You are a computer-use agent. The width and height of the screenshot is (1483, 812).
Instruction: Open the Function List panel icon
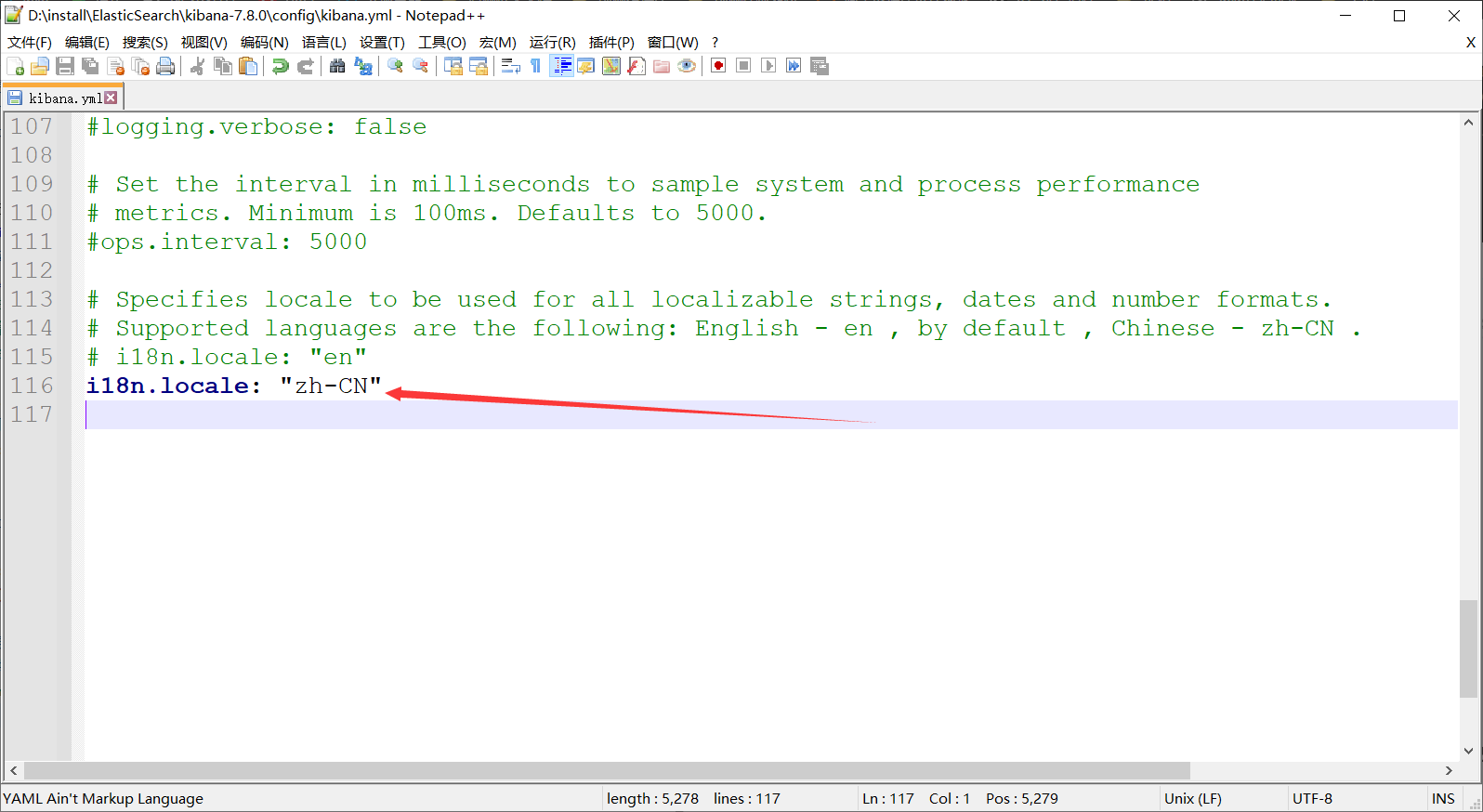[636, 66]
